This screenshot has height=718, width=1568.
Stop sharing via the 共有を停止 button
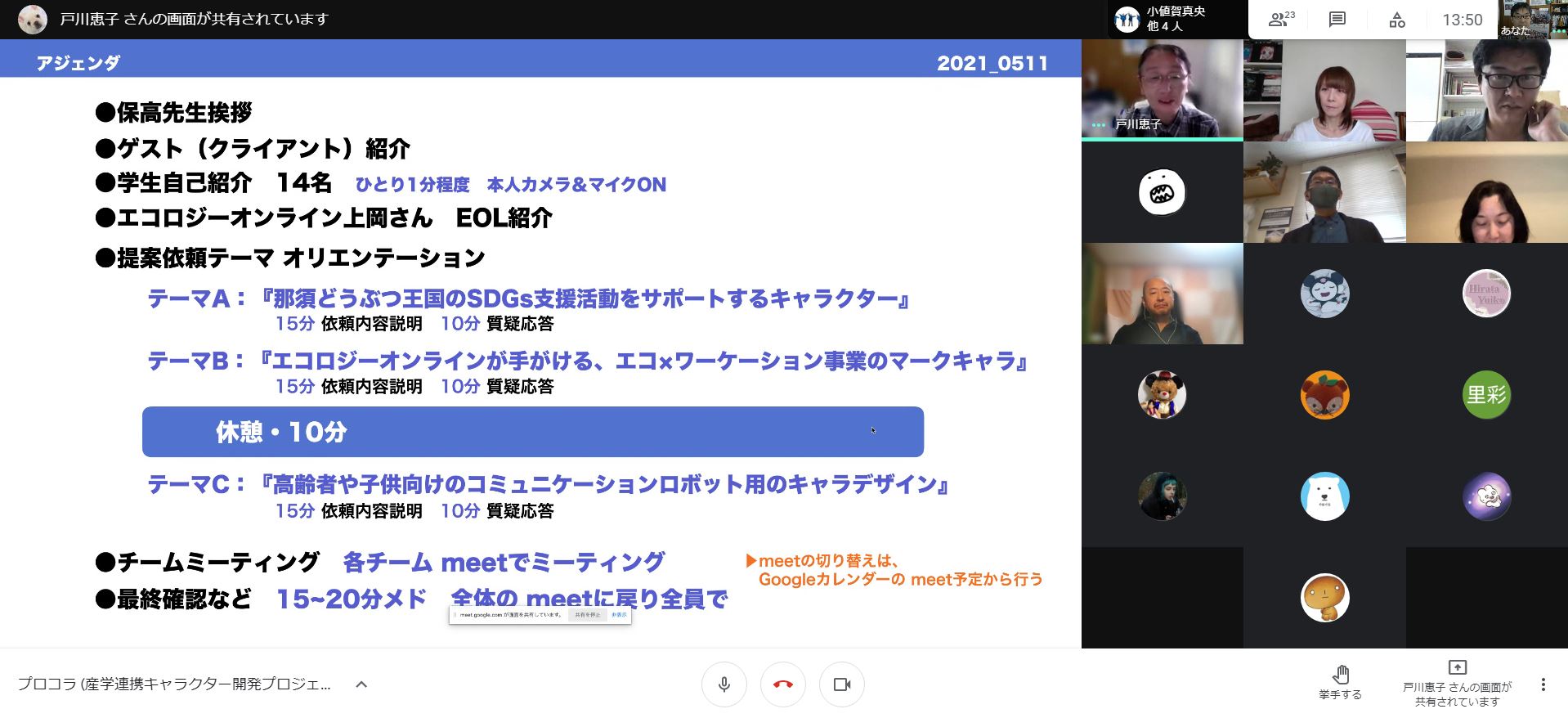(x=587, y=614)
